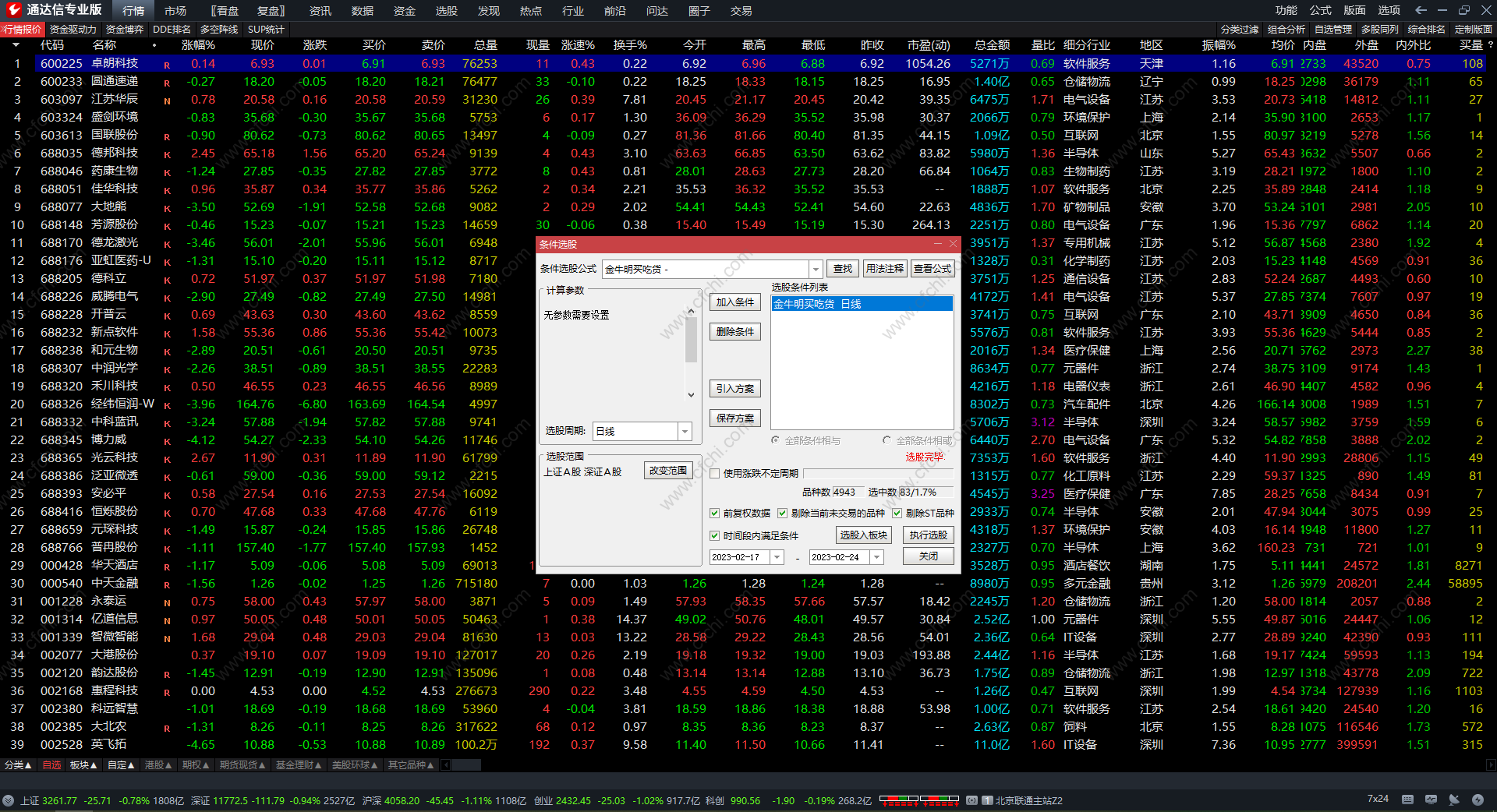Toggle the 剔除ST品种 checkbox
Image resolution: width=1497 pixels, height=812 pixels.
[x=897, y=514]
